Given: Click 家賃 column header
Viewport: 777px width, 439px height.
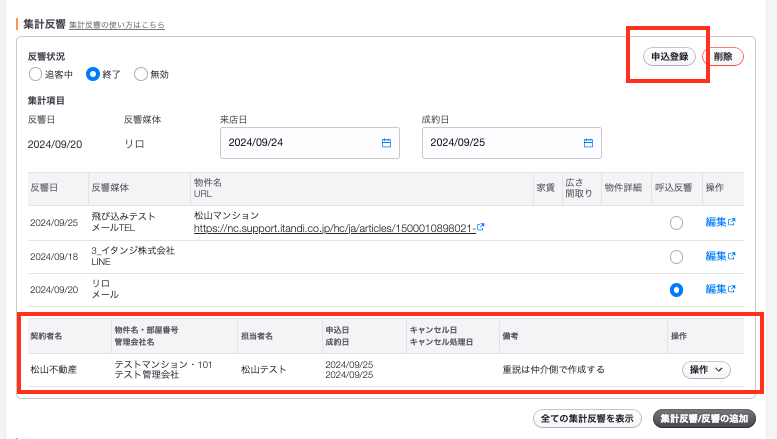Looking at the screenshot, I should [545, 188].
